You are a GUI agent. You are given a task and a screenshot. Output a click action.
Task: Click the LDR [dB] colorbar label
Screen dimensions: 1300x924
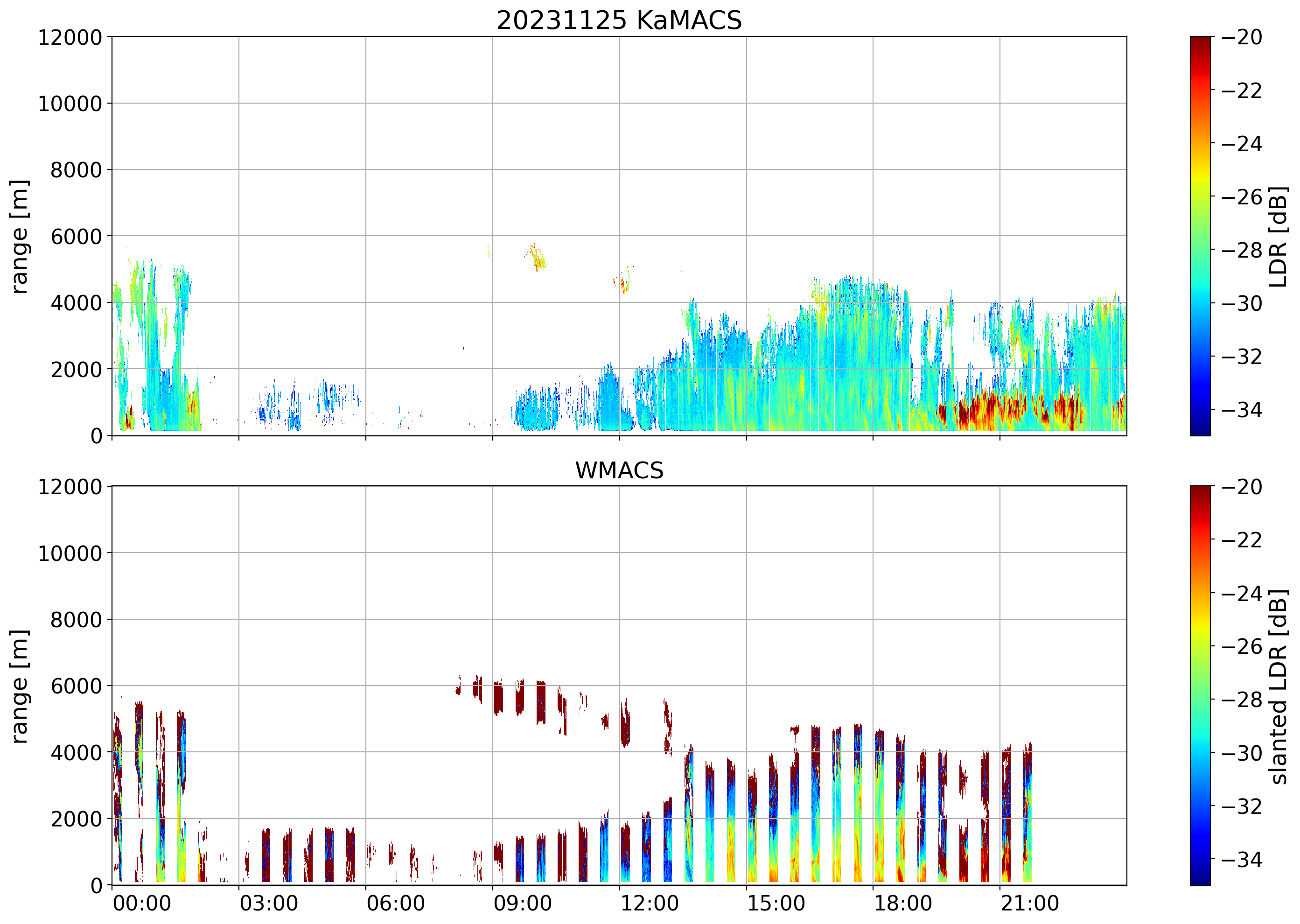[x=1279, y=236]
